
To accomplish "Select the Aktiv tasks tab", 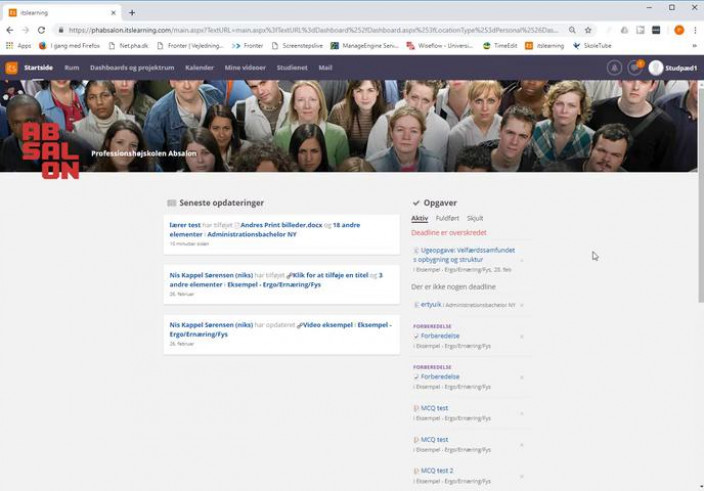I will click(420, 218).
